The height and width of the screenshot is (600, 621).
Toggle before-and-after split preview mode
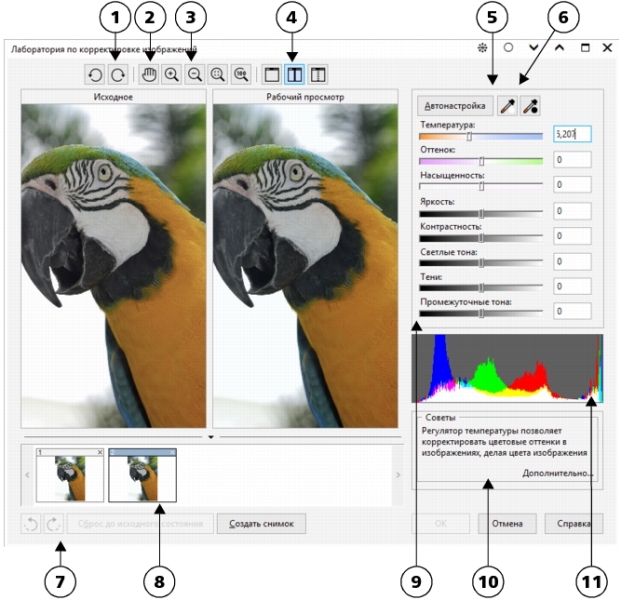click(x=318, y=75)
